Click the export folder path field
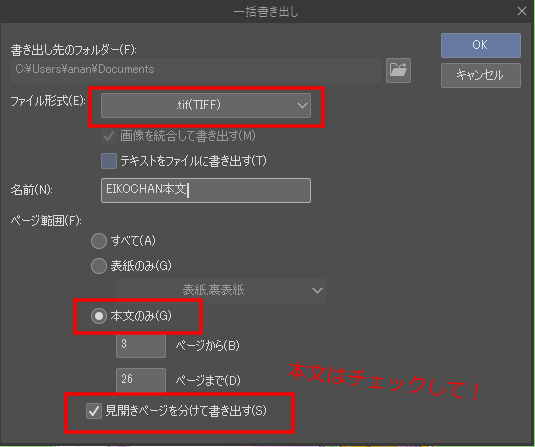 pyautogui.click(x=196, y=70)
